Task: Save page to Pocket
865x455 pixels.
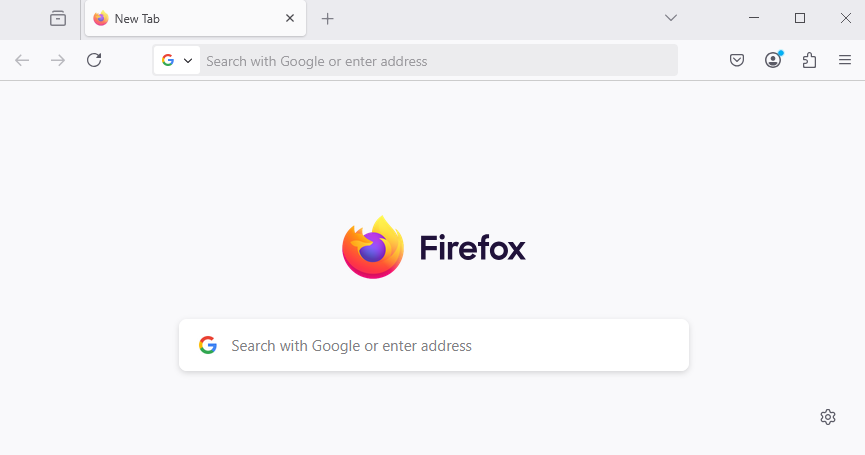Action: click(x=737, y=60)
